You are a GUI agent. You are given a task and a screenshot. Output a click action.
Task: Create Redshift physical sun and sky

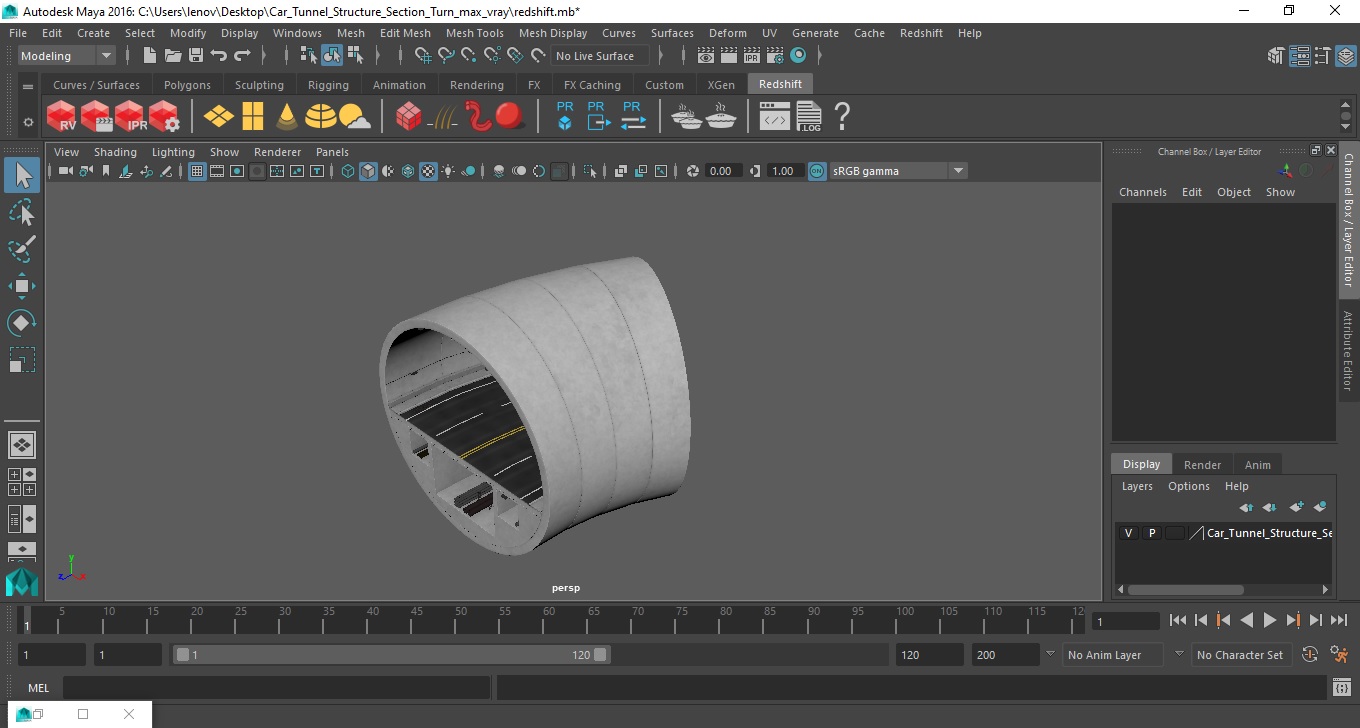[x=354, y=117]
